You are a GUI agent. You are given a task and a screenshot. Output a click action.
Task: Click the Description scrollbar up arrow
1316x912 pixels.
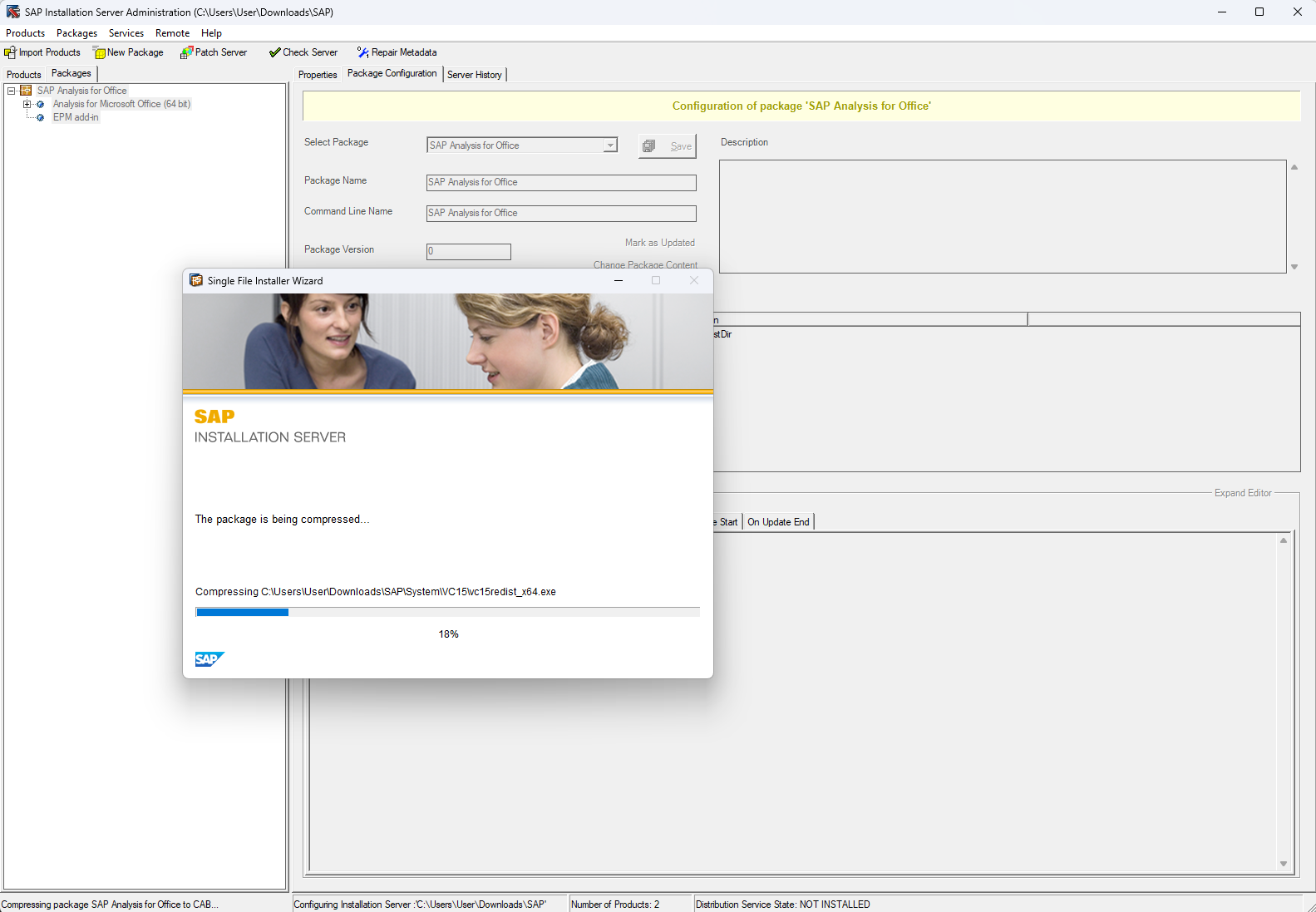pos(1294,167)
